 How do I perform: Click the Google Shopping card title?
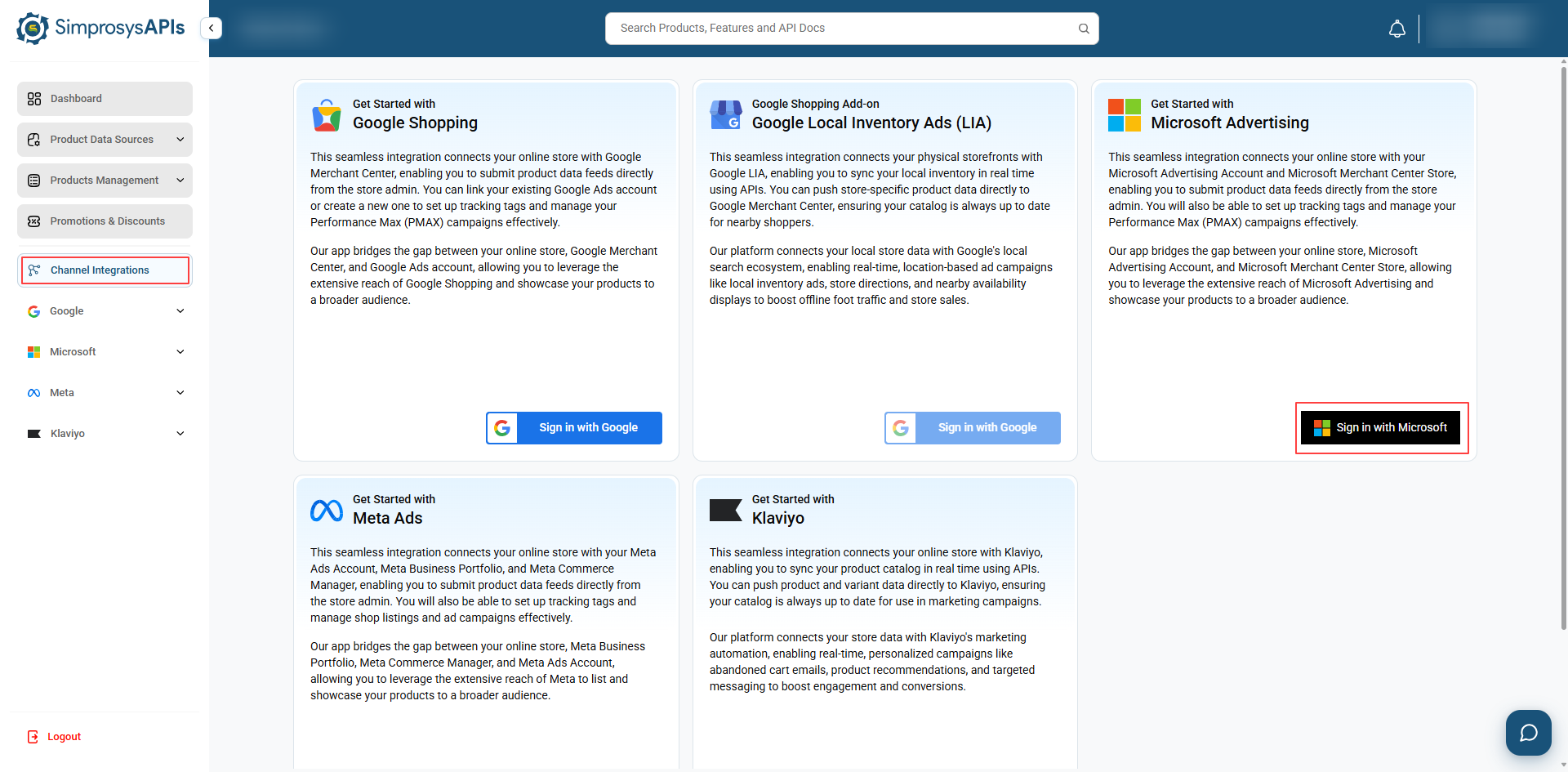point(415,123)
